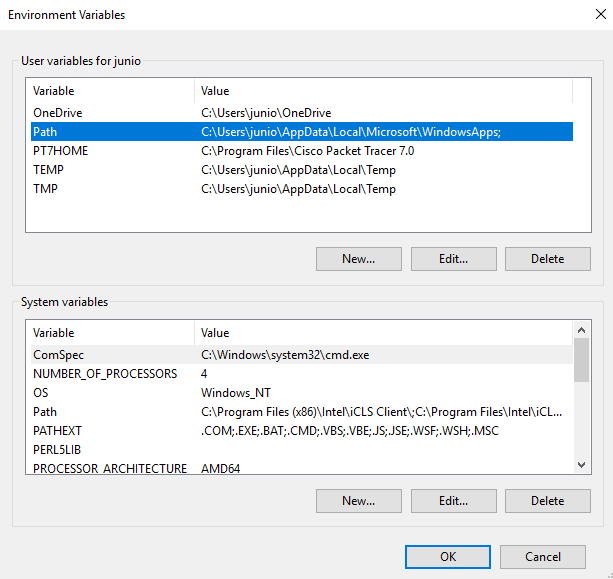Click Delete under User variables for junio
613x579 pixels.
click(548, 259)
